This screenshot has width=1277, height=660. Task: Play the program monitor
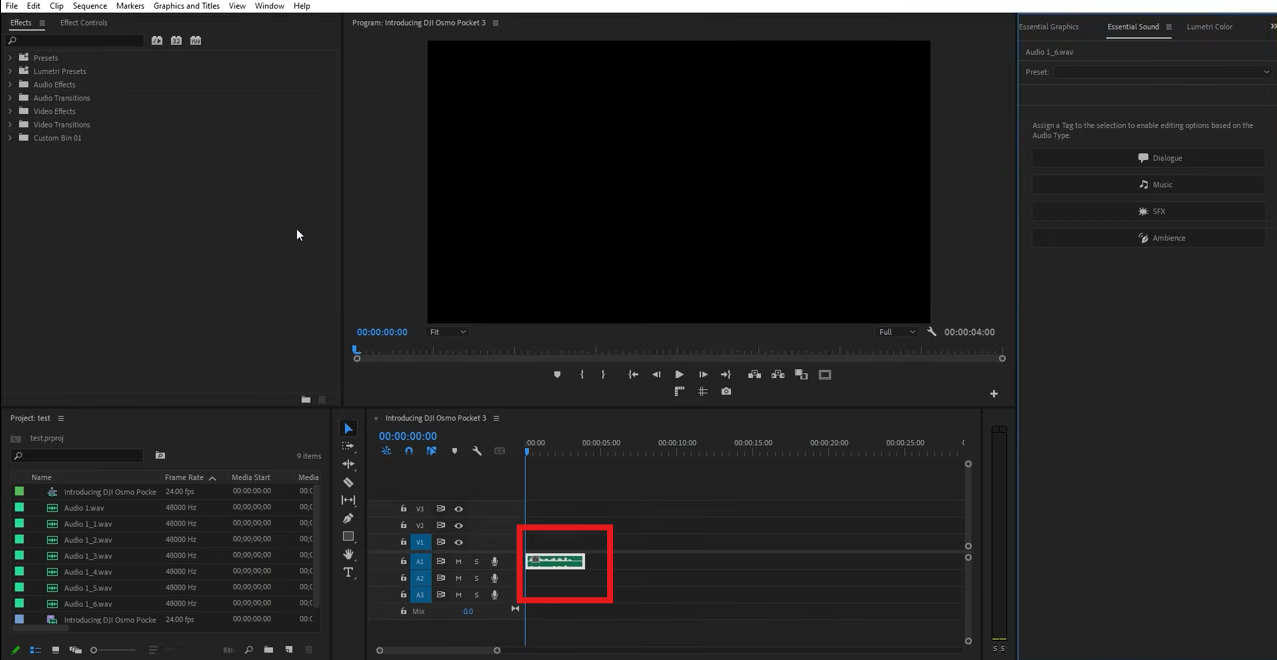pos(679,375)
